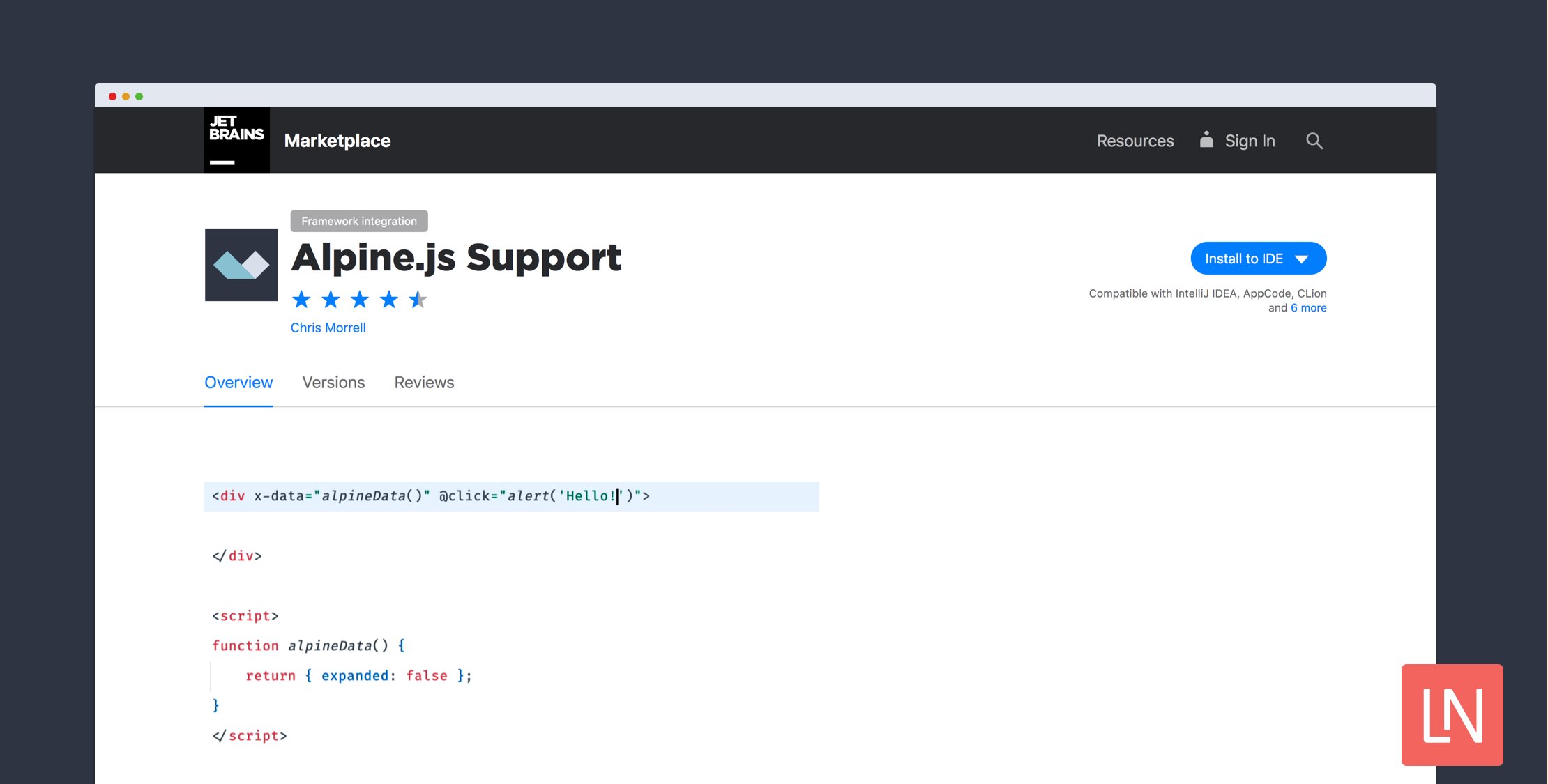The width and height of the screenshot is (1548, 784).
Task: Click the user profile icon
Action: [1206, 140]
